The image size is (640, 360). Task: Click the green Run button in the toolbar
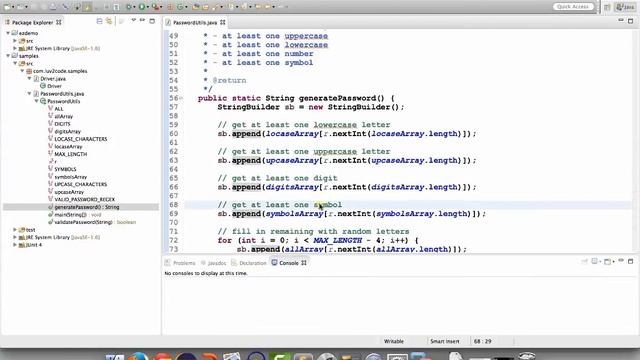coord(142,7)
